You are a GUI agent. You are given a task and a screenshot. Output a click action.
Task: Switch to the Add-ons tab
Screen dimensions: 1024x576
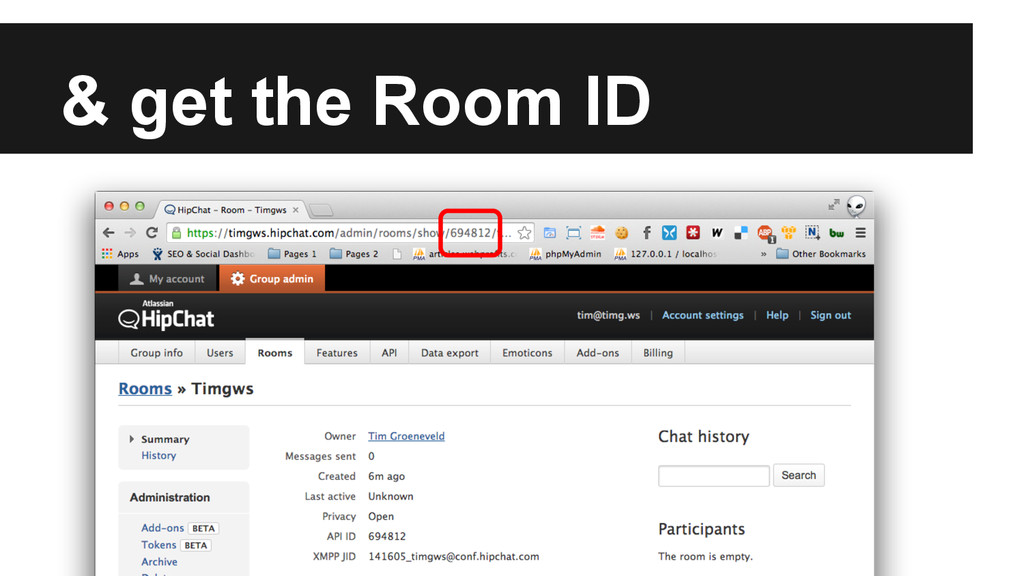pyautogui.click(x=598, y=353)
